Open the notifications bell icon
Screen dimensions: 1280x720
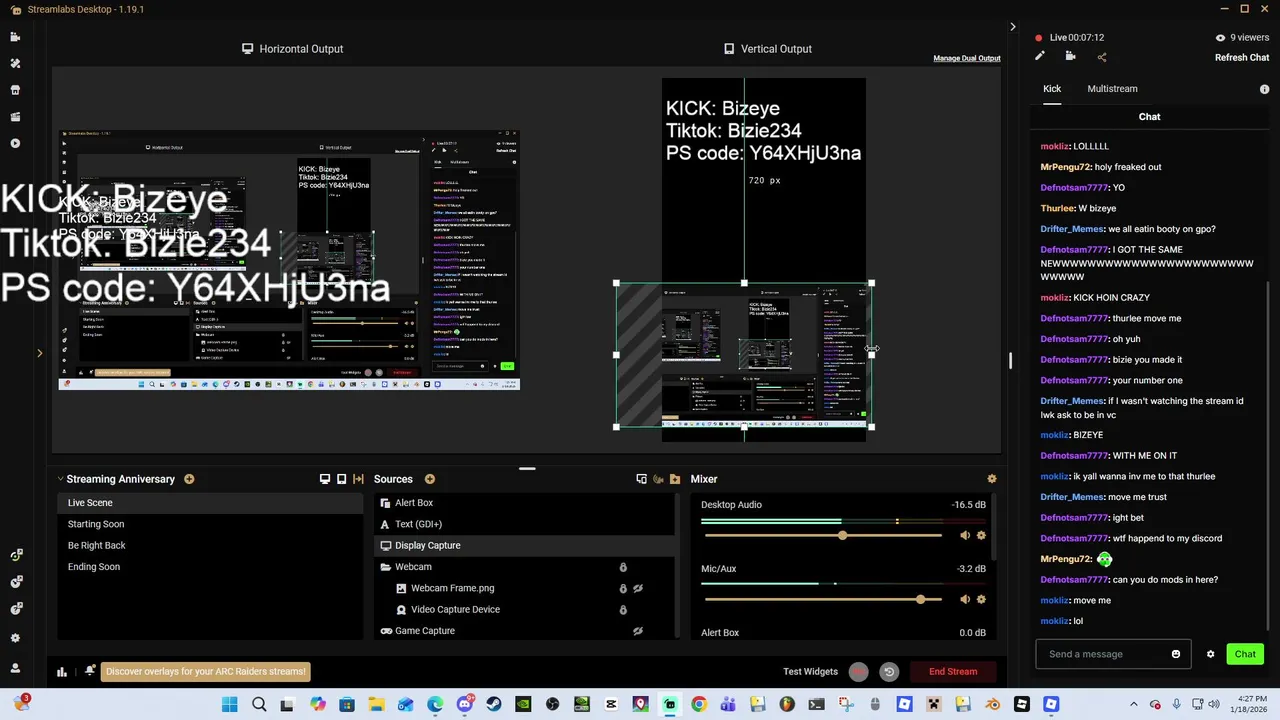click(90, 671)
